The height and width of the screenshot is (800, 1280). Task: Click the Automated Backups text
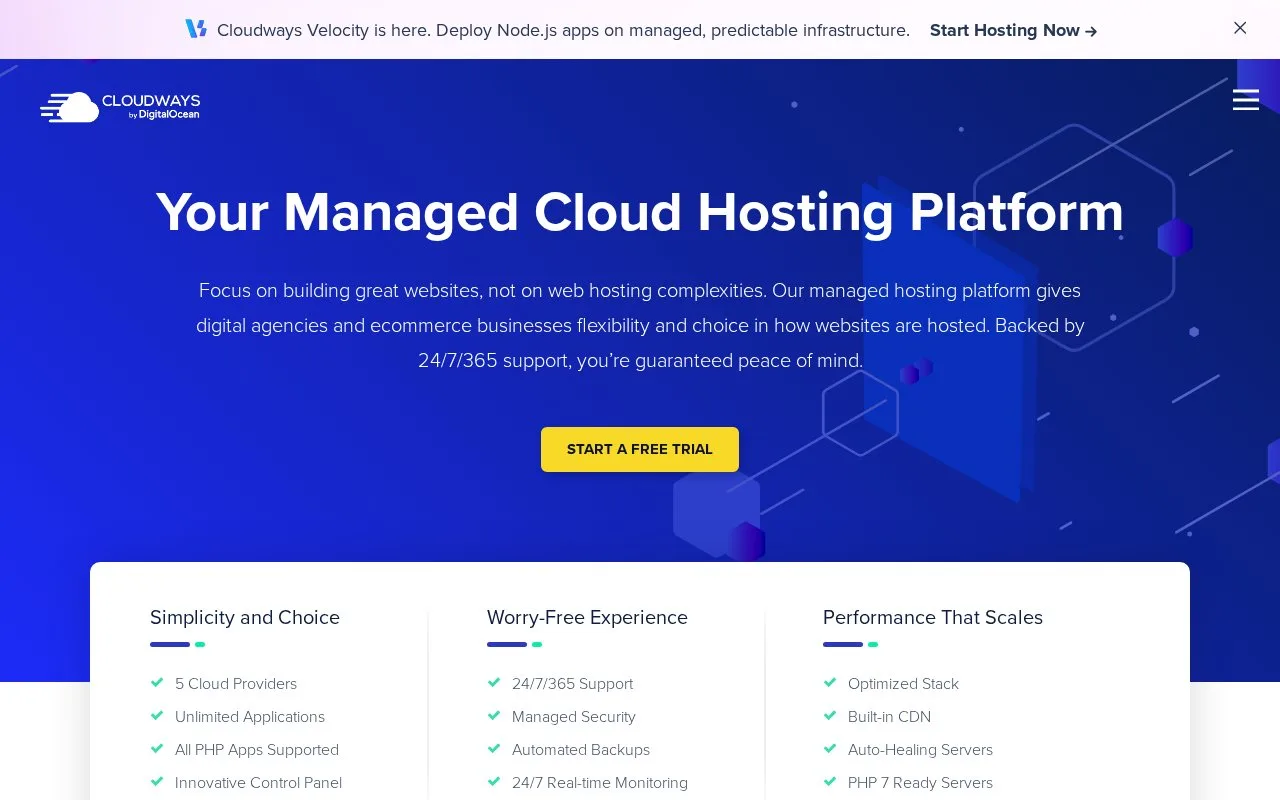pos(581,750)
